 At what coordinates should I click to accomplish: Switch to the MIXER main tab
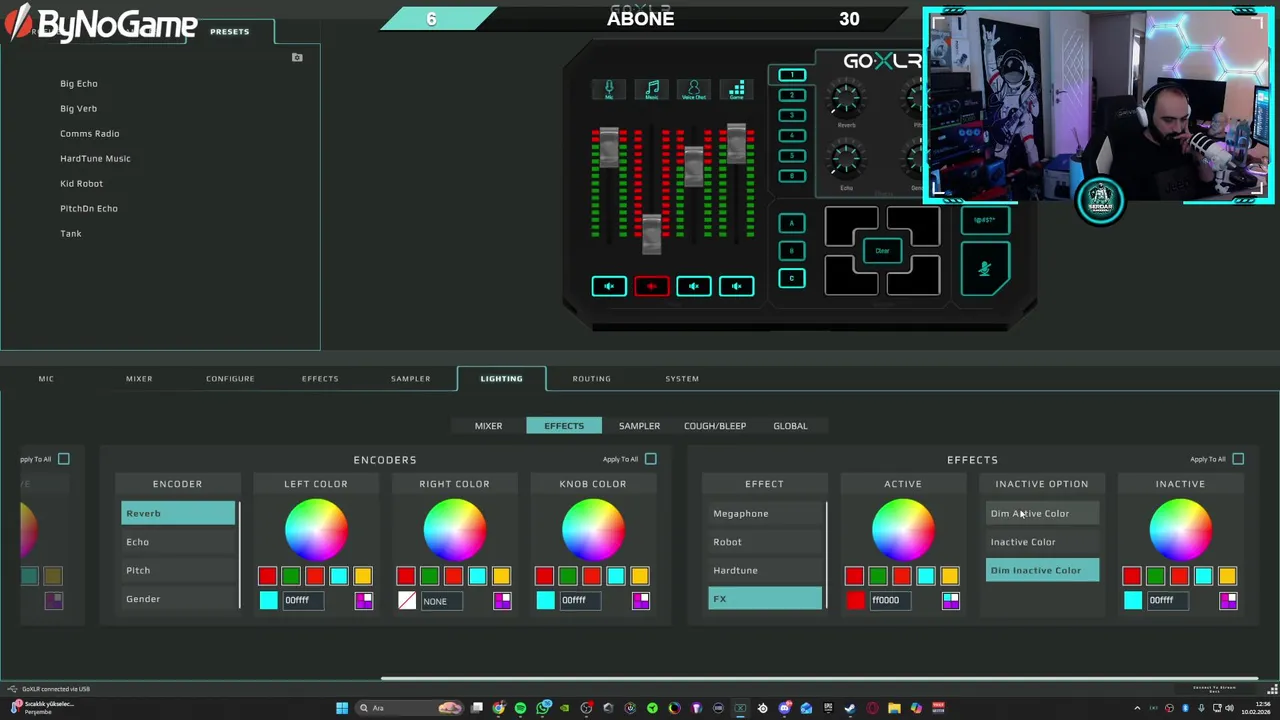coord(139,379)
